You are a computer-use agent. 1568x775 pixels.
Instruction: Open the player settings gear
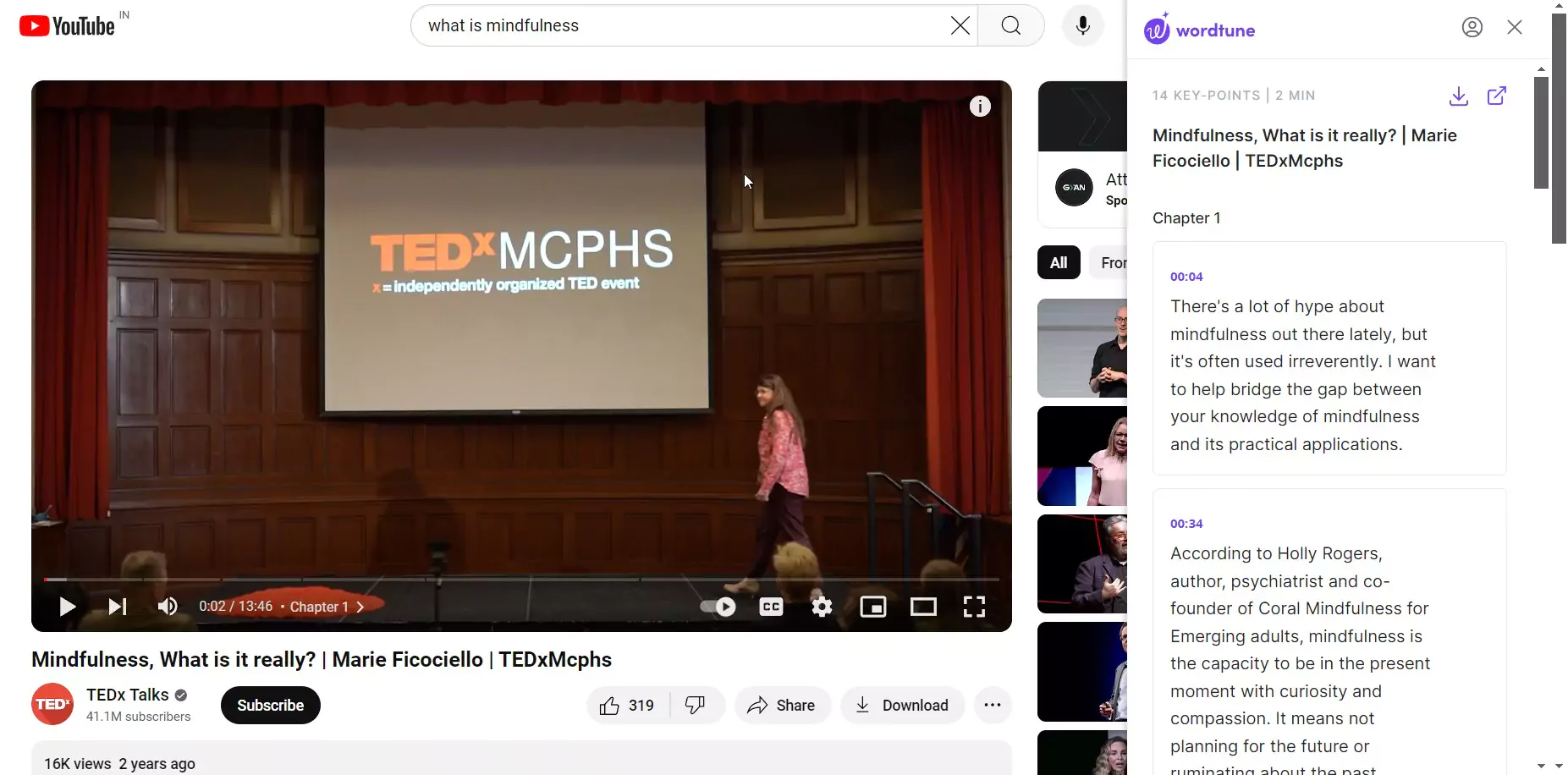pyautogui.click(x=822, y=607)
